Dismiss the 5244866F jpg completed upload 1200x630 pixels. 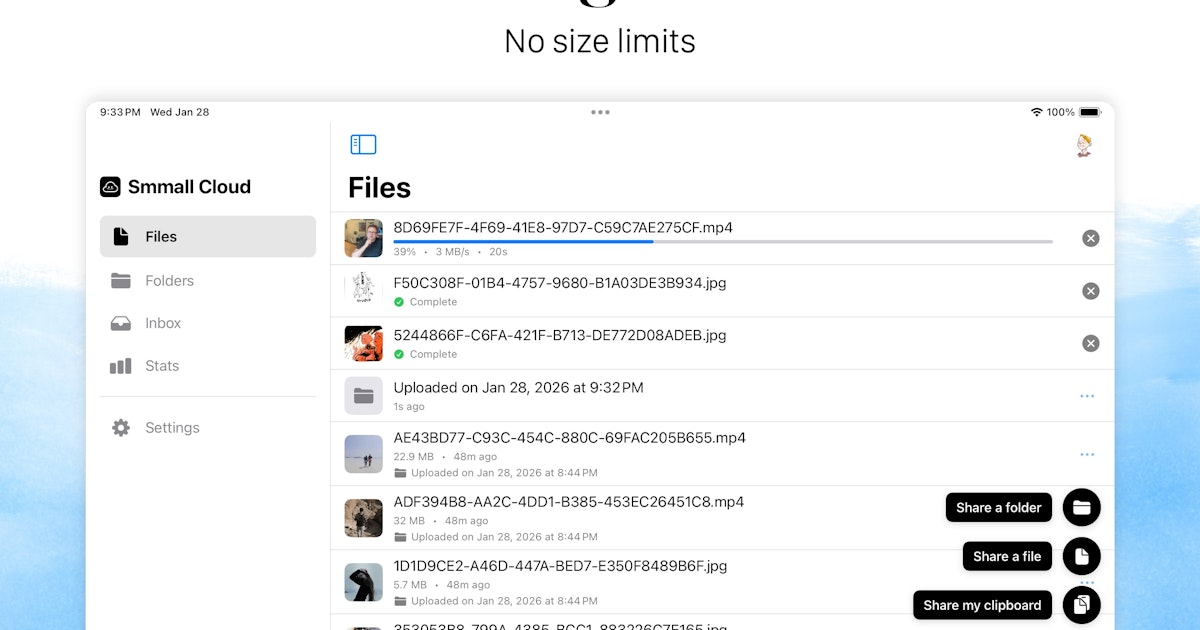click(1091, 343)
